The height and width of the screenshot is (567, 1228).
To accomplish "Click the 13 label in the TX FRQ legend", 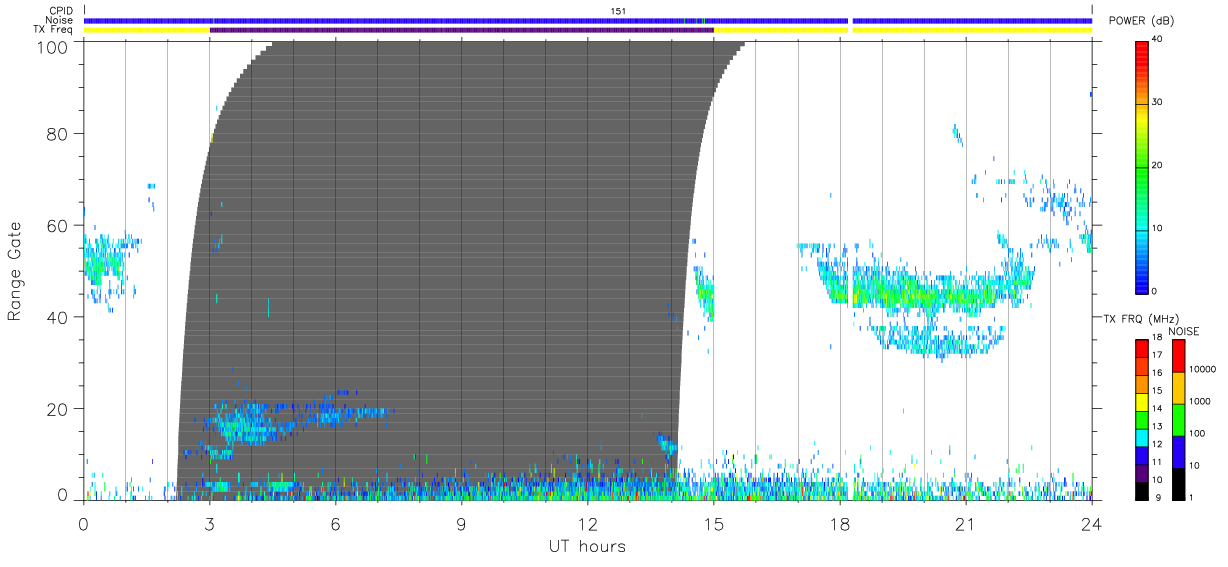I will coord(1157,426).
